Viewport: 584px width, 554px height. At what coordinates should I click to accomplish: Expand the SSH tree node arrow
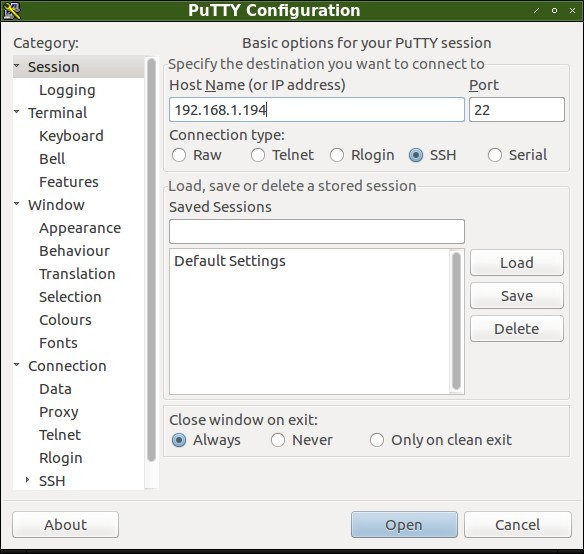click(27, 480)
